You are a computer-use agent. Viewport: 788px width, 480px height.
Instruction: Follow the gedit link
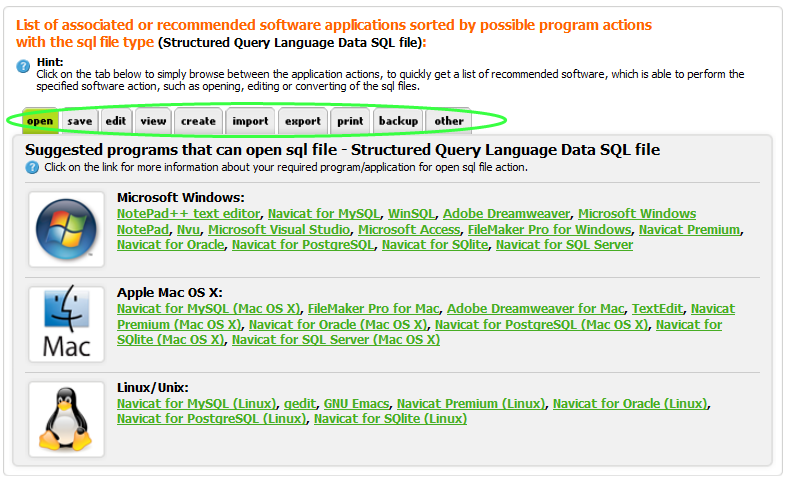pos(300,404)
